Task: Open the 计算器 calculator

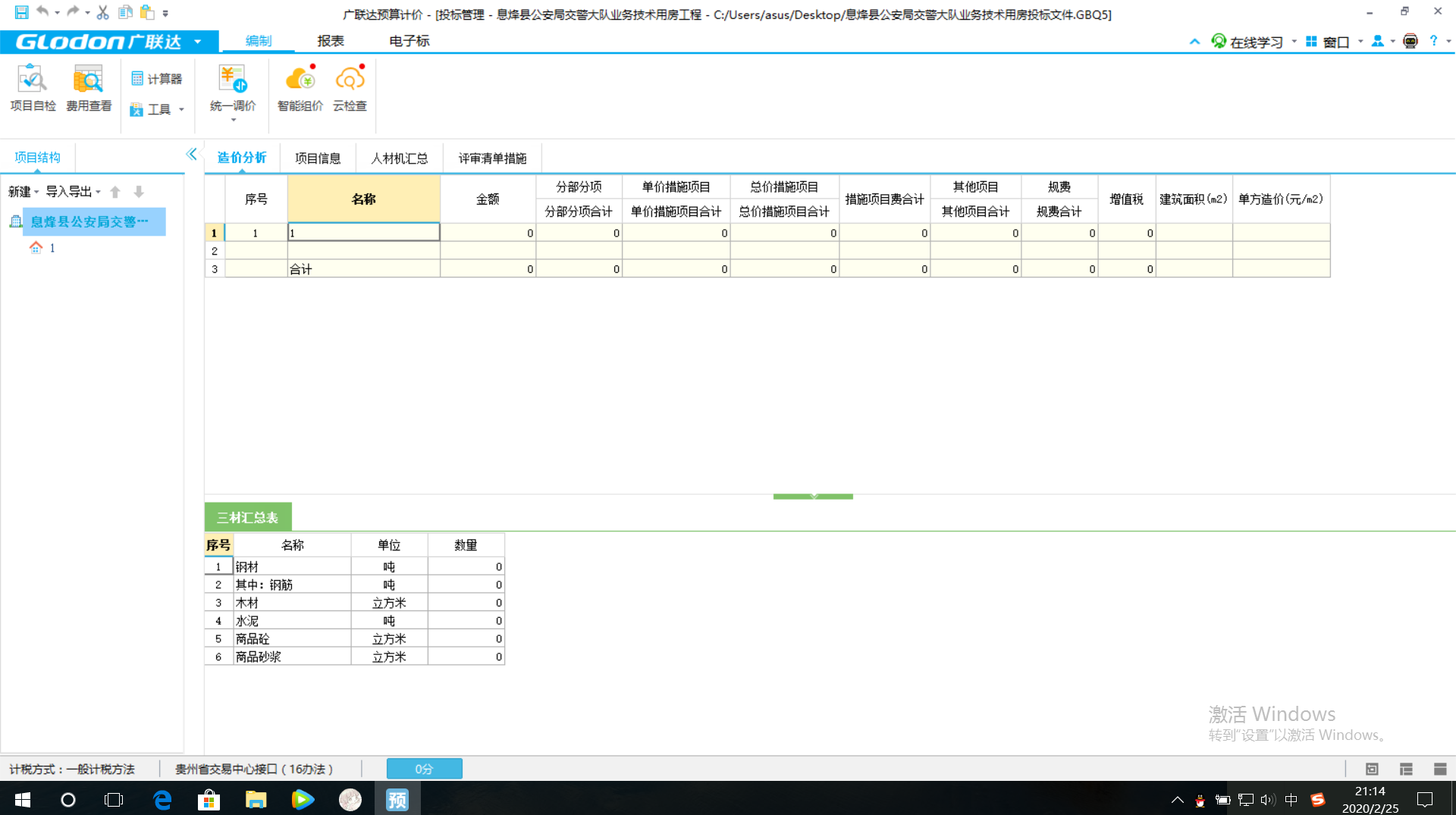Action: (156, 78)
